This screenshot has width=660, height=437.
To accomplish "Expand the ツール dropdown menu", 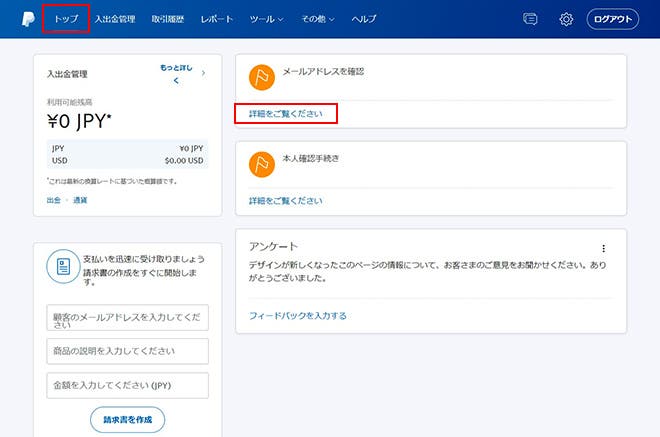I will pos(266,19).
